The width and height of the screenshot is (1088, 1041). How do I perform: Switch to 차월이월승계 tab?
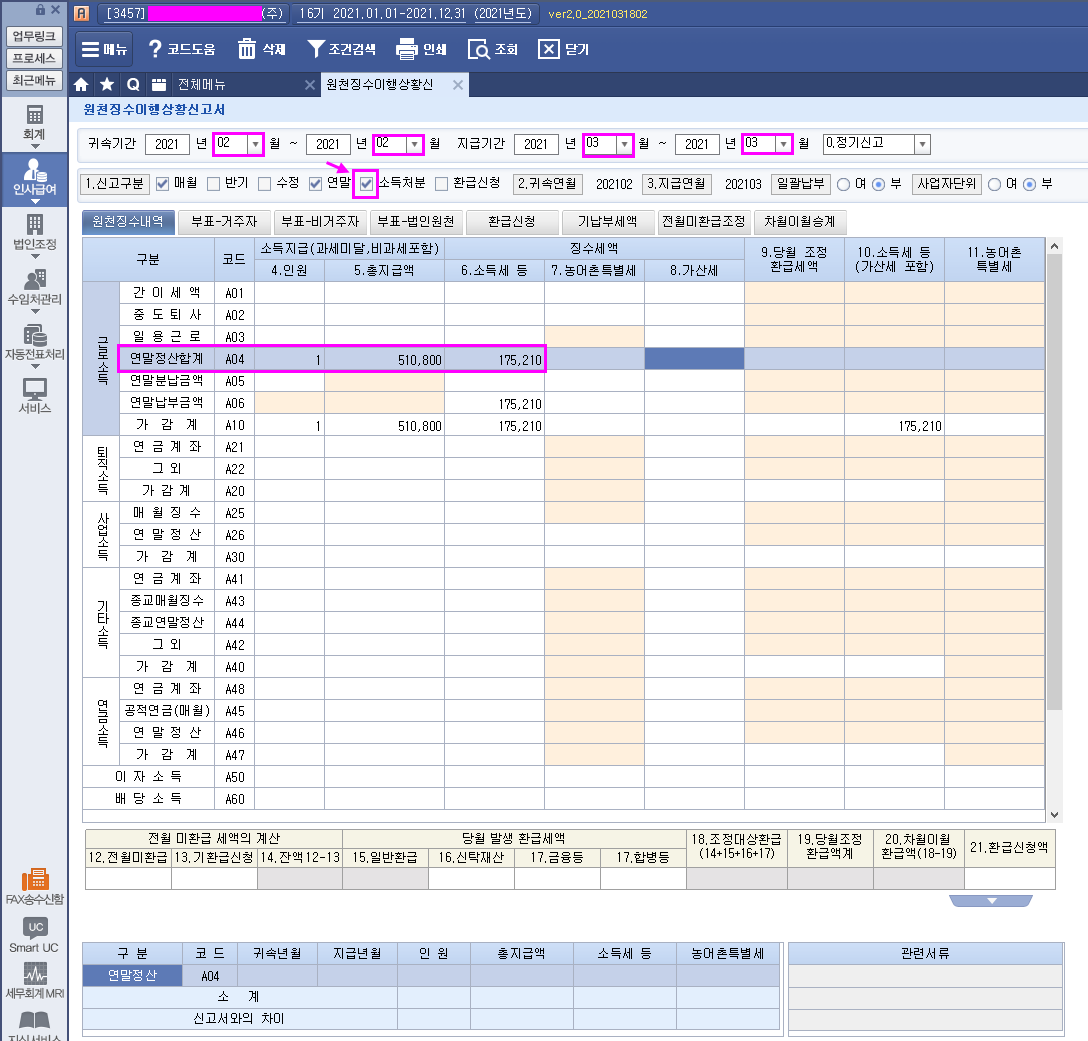tap(800, 222)
